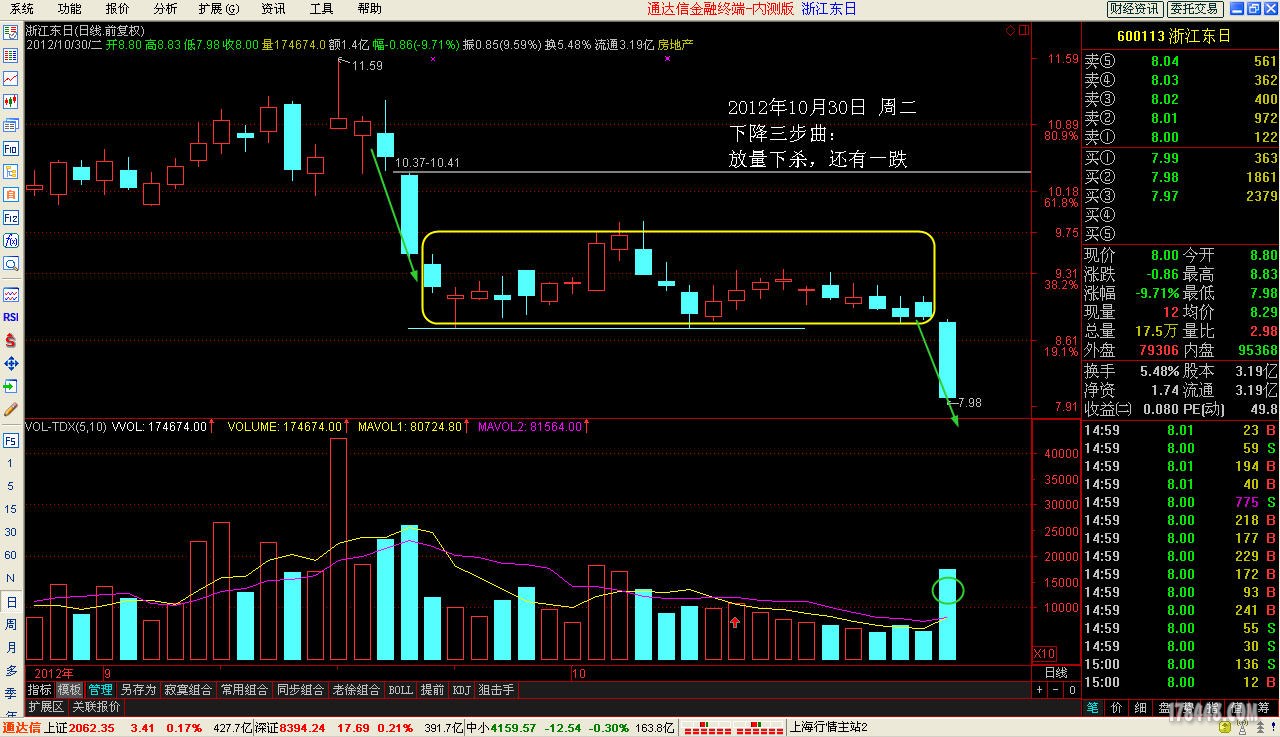
Task: Switch to the intraday line chart sidebar icon
Action: coord(11,78)
